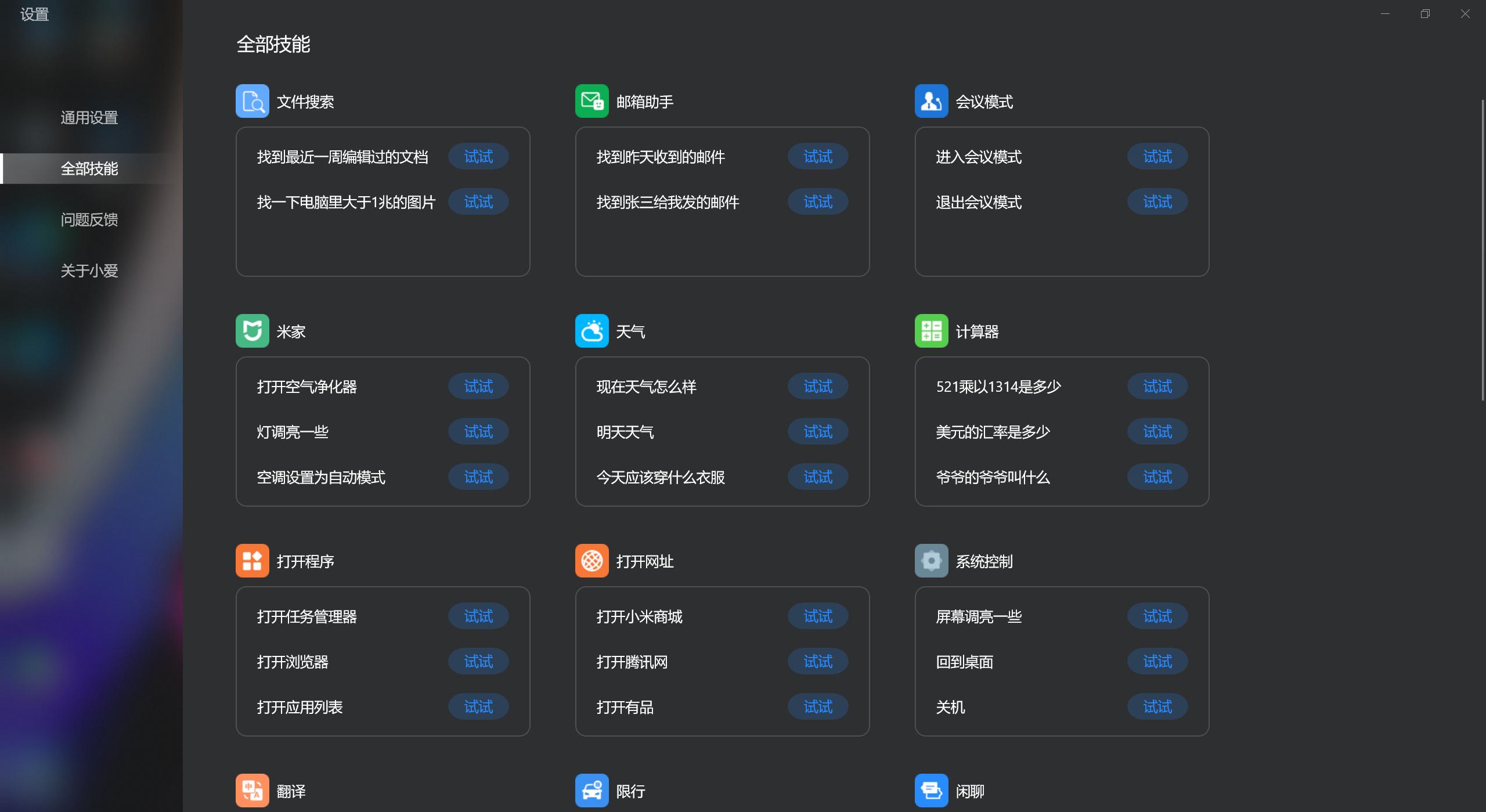Click the 限行 traffic restriction icon

click(591, 791)
